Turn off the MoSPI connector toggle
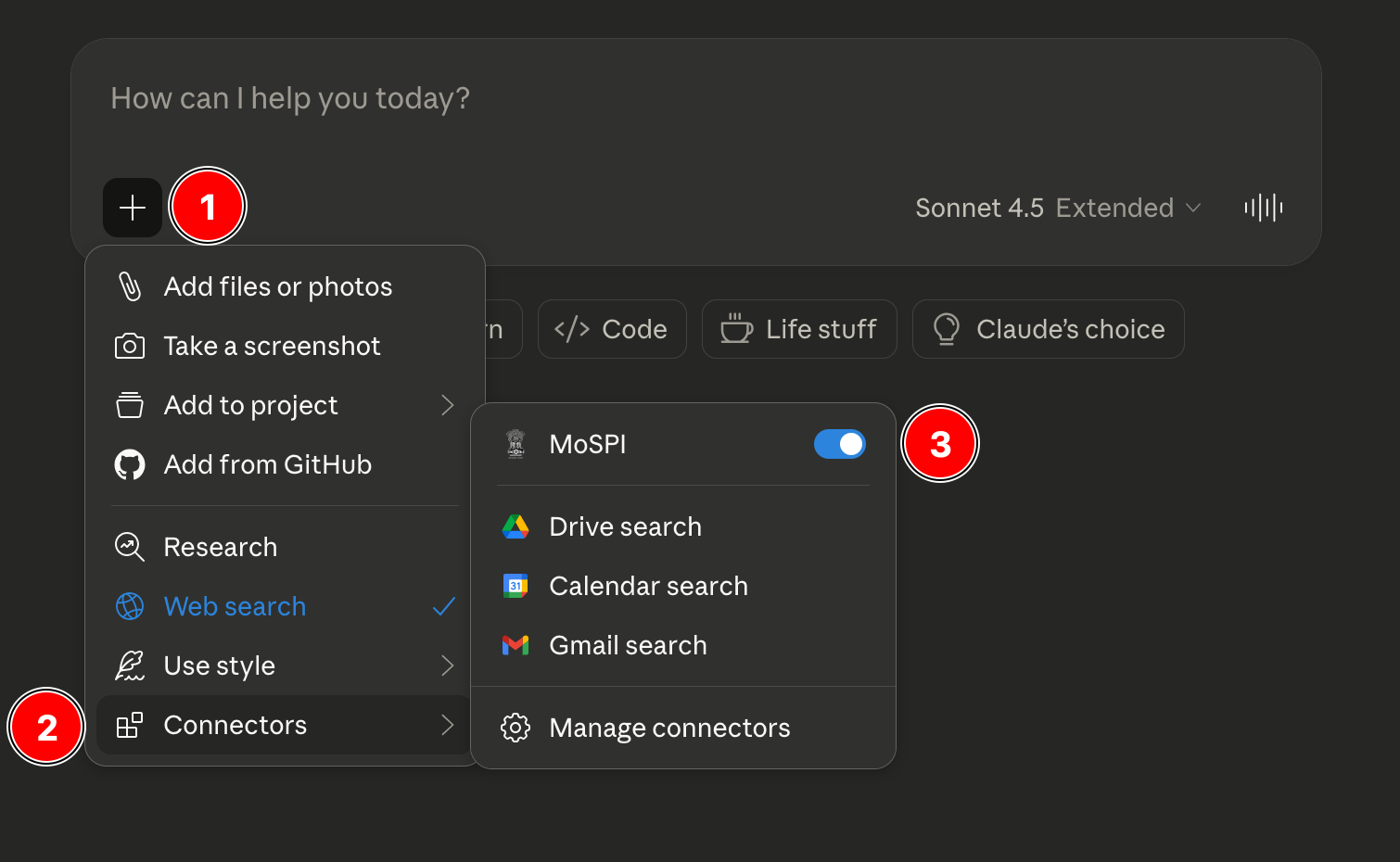Screen dimensions: 1400x862 pos(839,445)
